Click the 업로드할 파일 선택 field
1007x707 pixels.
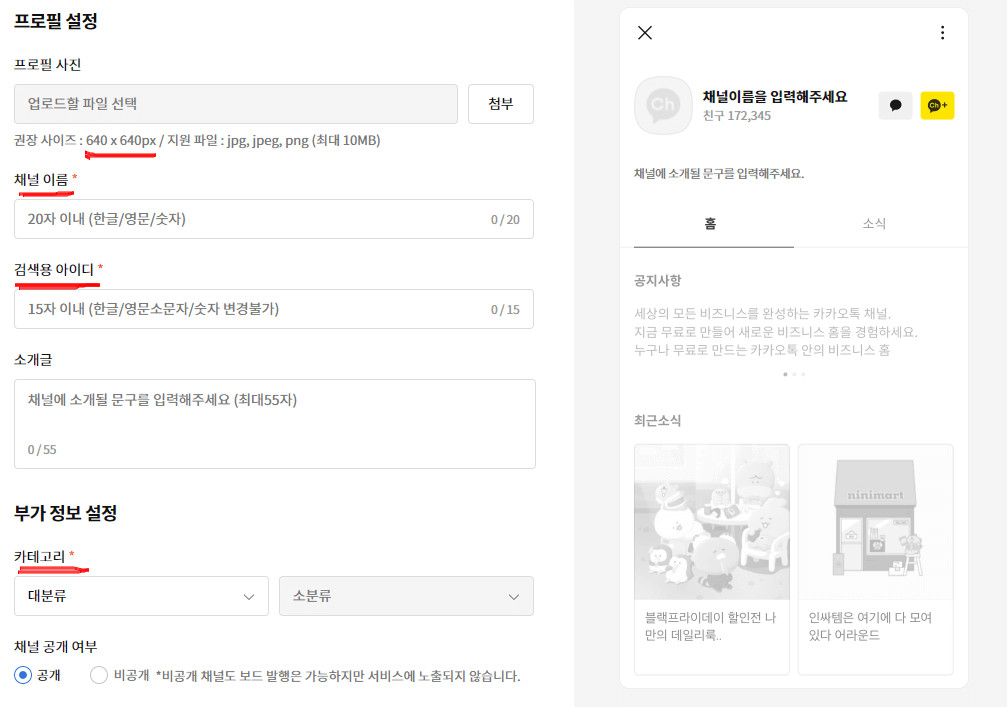click(x=235, y=103)
